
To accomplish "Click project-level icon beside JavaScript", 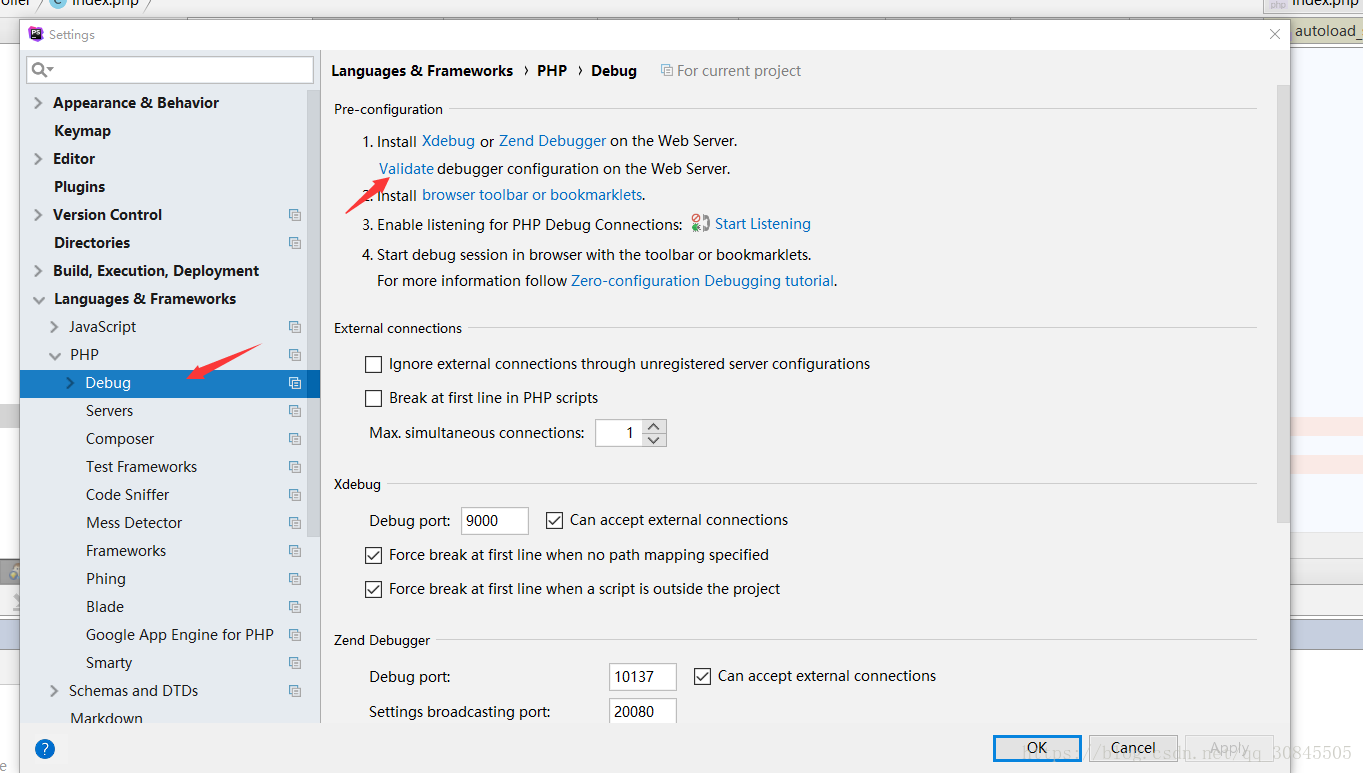I will pos(295,327).
